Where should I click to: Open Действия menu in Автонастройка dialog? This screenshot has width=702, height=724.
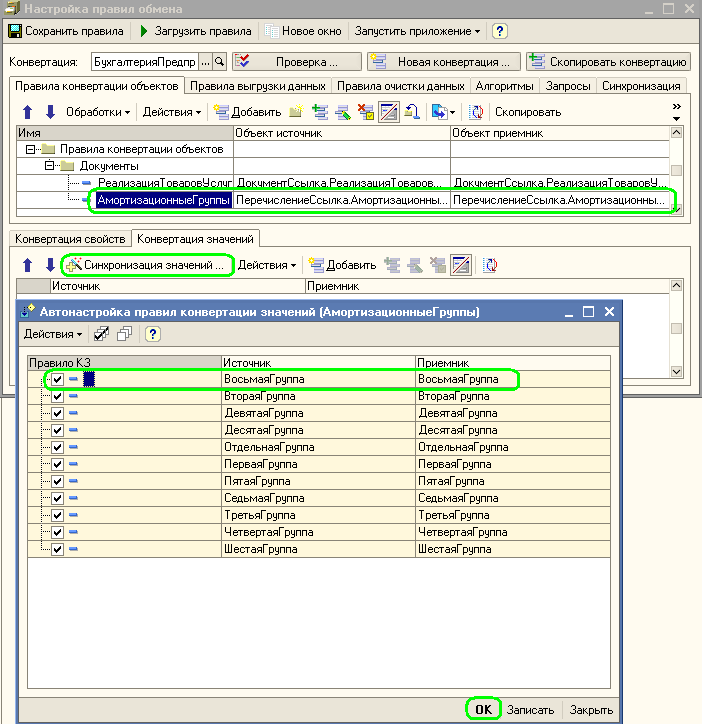point(53,334)
